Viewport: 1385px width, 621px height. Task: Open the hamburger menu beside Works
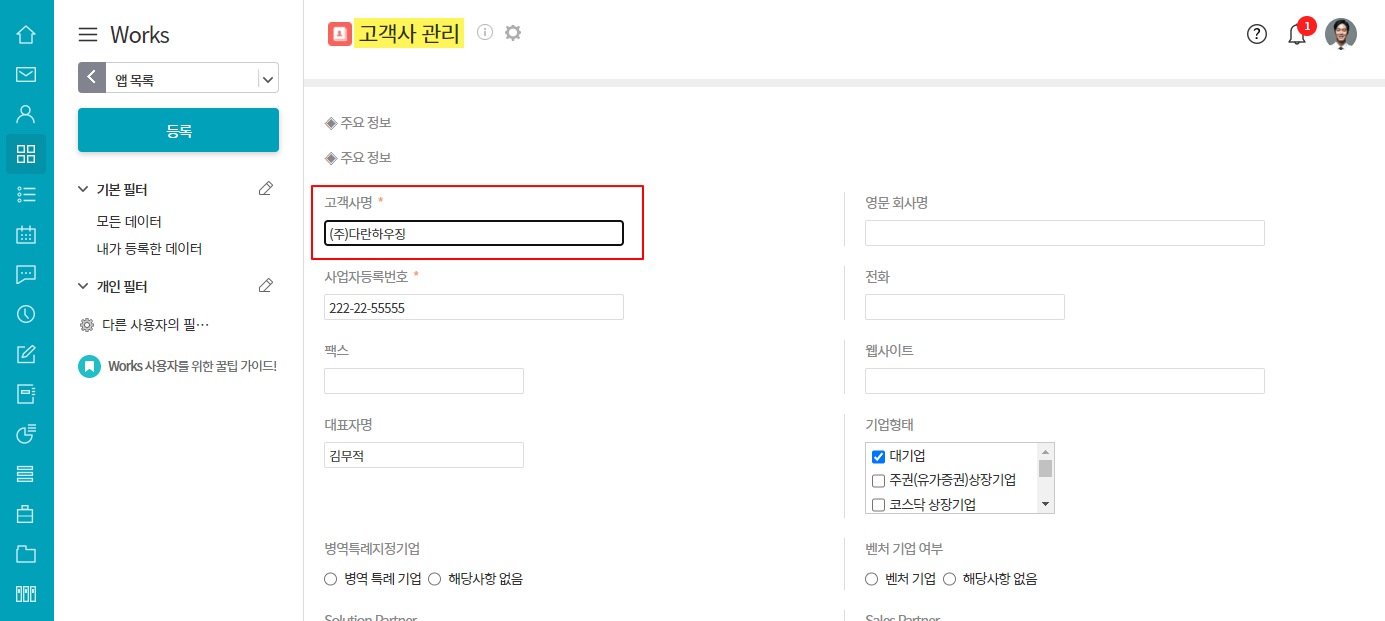[x=88, y=35]
